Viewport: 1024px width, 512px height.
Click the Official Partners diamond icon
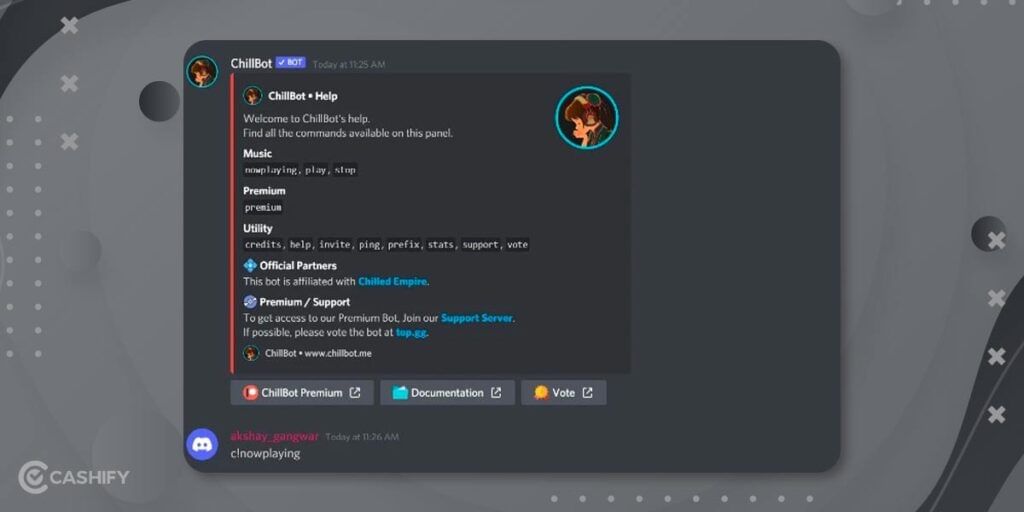point(250,266)
